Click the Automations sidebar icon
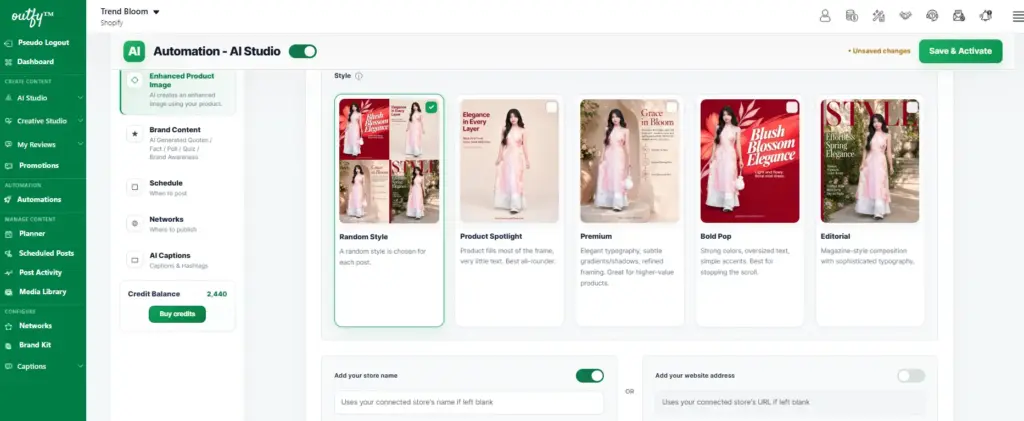1024x421 pixels. click(8, 200)
